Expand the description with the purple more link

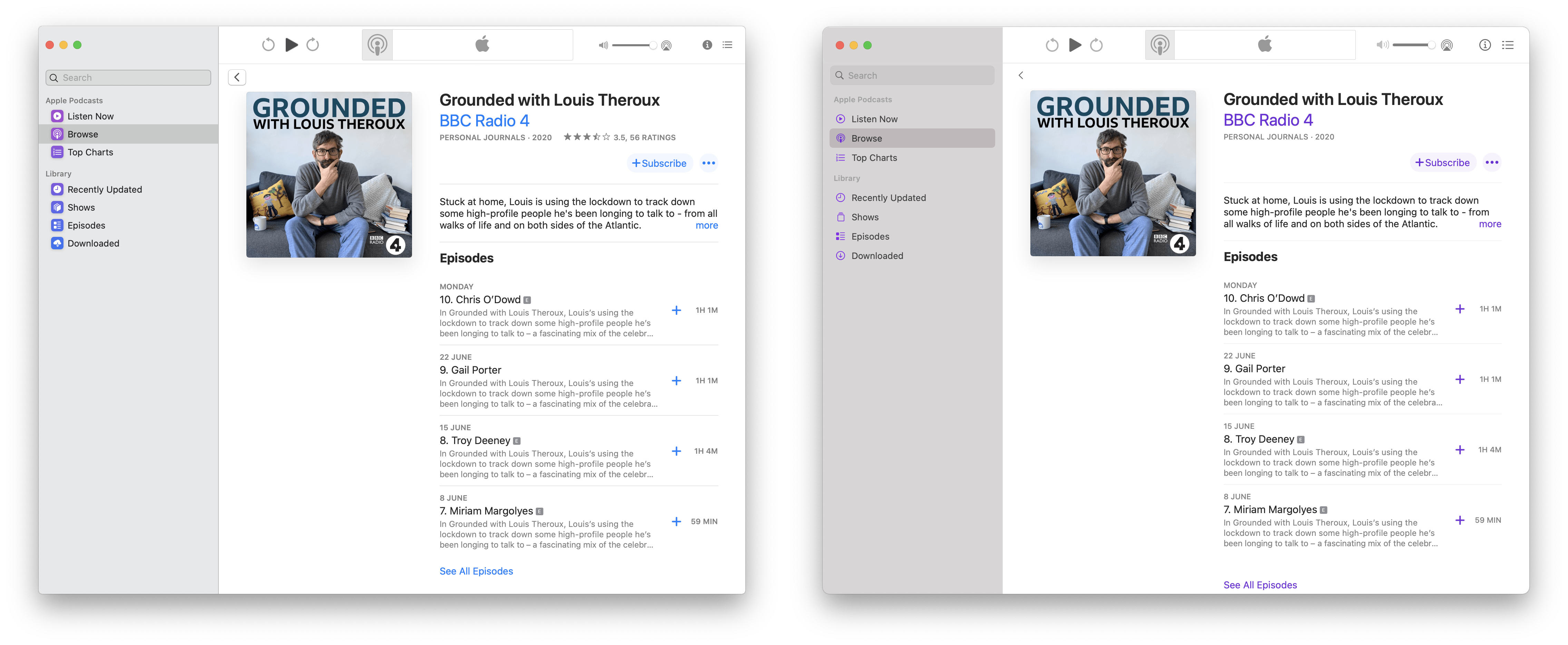1490,224
